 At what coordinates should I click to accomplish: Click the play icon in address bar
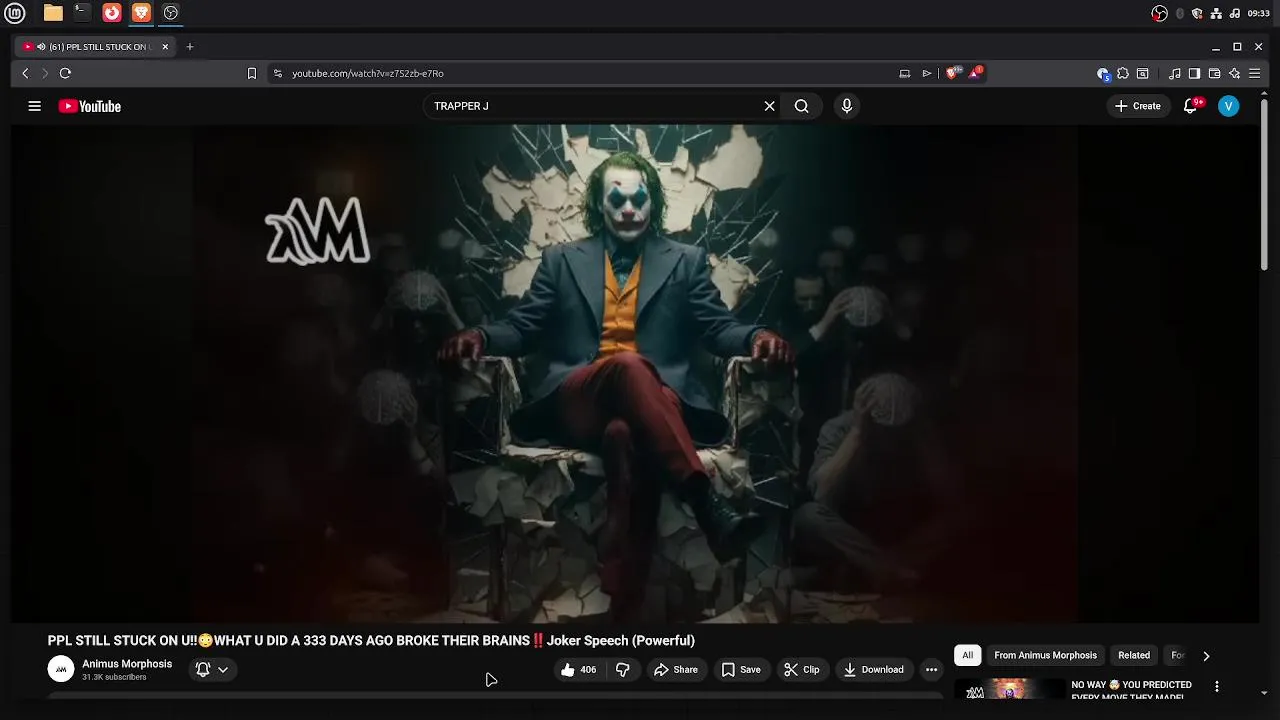pos(927,73)
